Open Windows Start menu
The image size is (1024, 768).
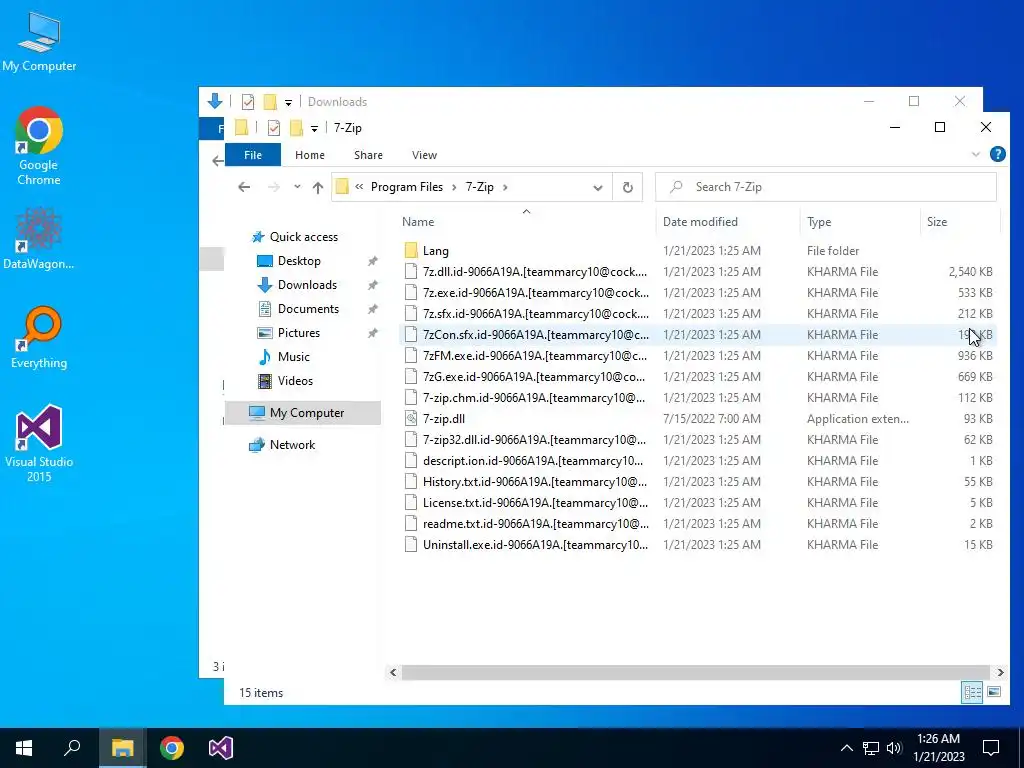[24, 748]
